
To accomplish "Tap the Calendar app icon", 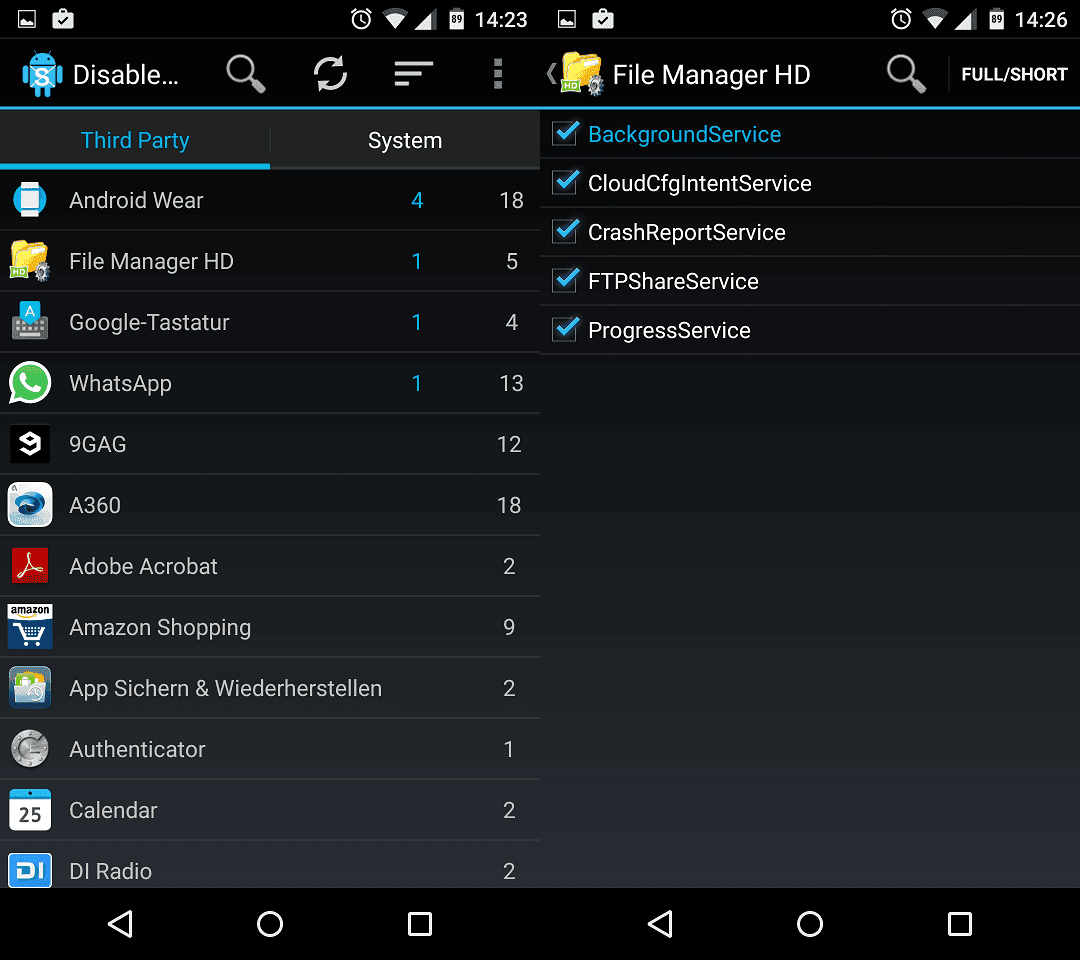I will [x=30, y=810].
